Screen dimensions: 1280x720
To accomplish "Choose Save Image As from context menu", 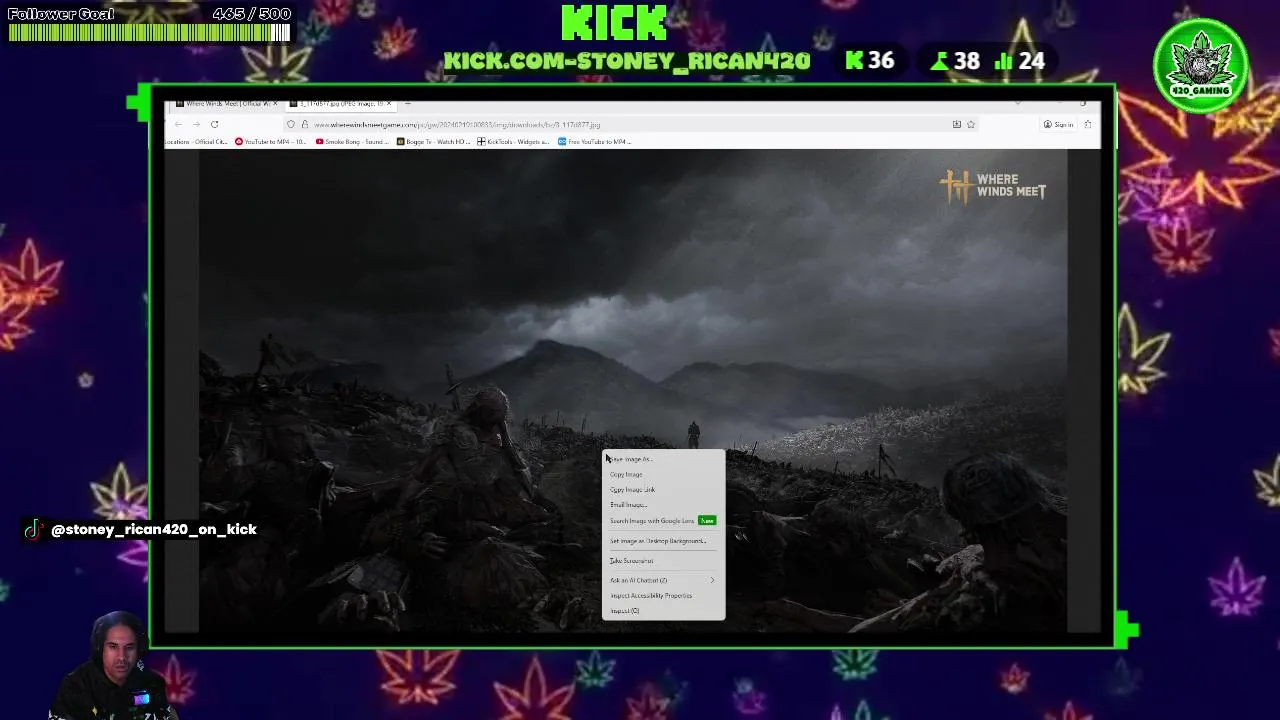I will click(x=663, y=459).
